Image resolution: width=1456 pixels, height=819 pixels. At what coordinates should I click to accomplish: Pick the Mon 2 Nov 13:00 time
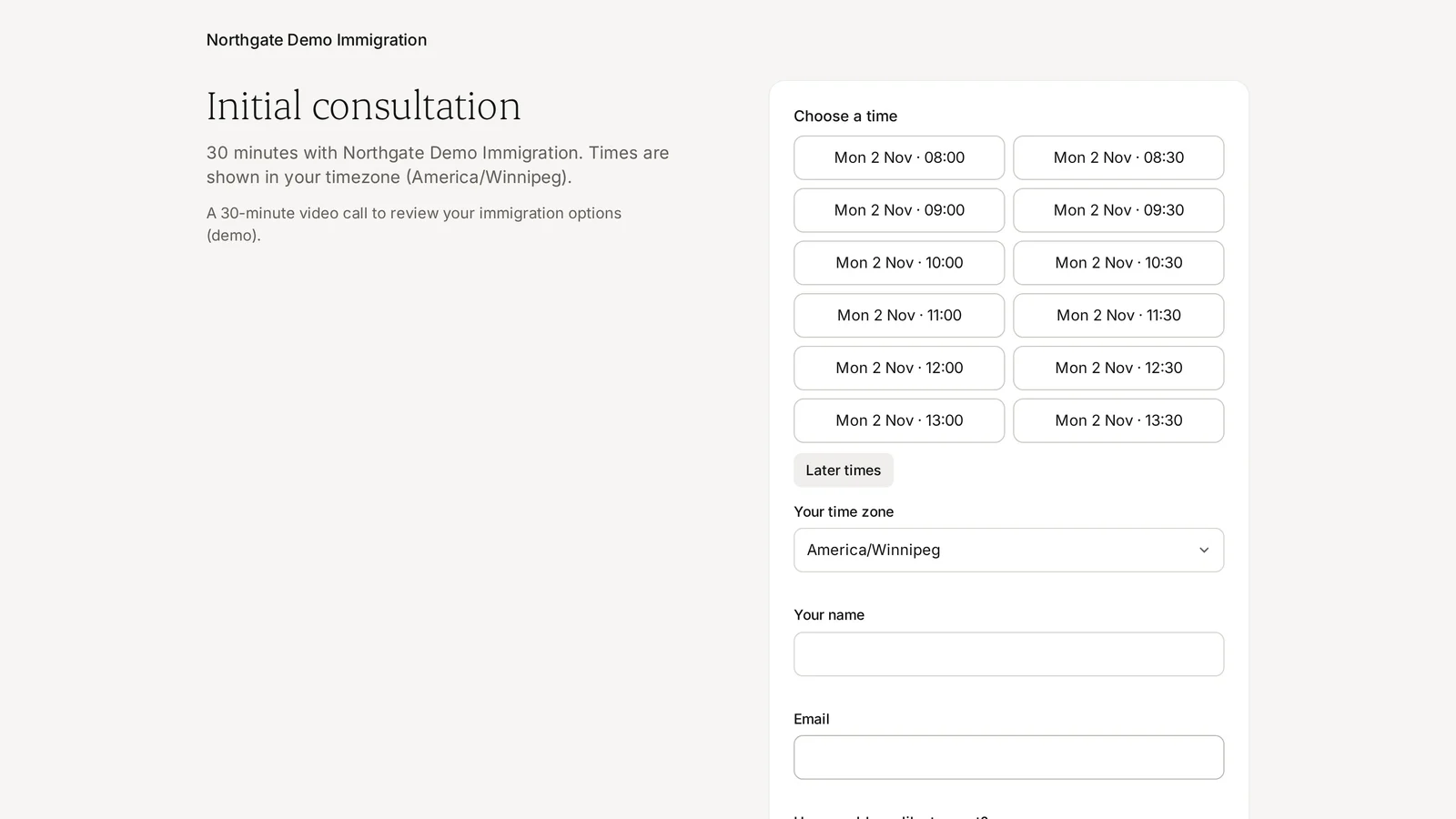(x=899, y=420)
